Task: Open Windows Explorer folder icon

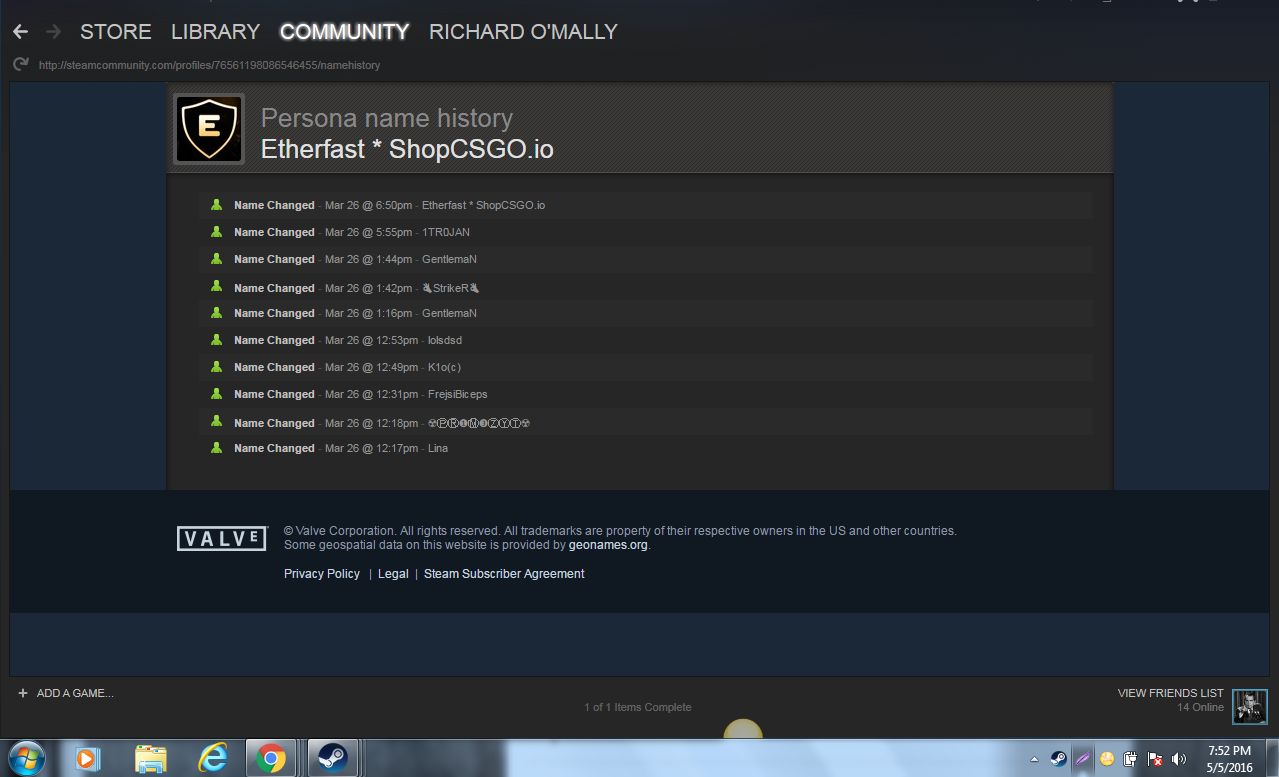Action: coord(151,759)
